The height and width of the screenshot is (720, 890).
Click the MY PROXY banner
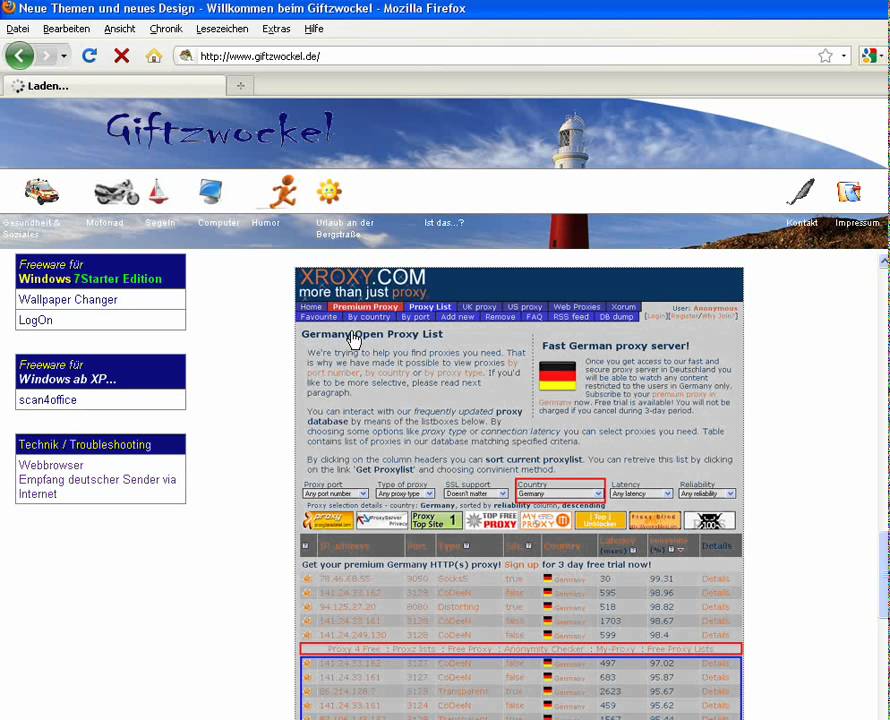[546, 520]
